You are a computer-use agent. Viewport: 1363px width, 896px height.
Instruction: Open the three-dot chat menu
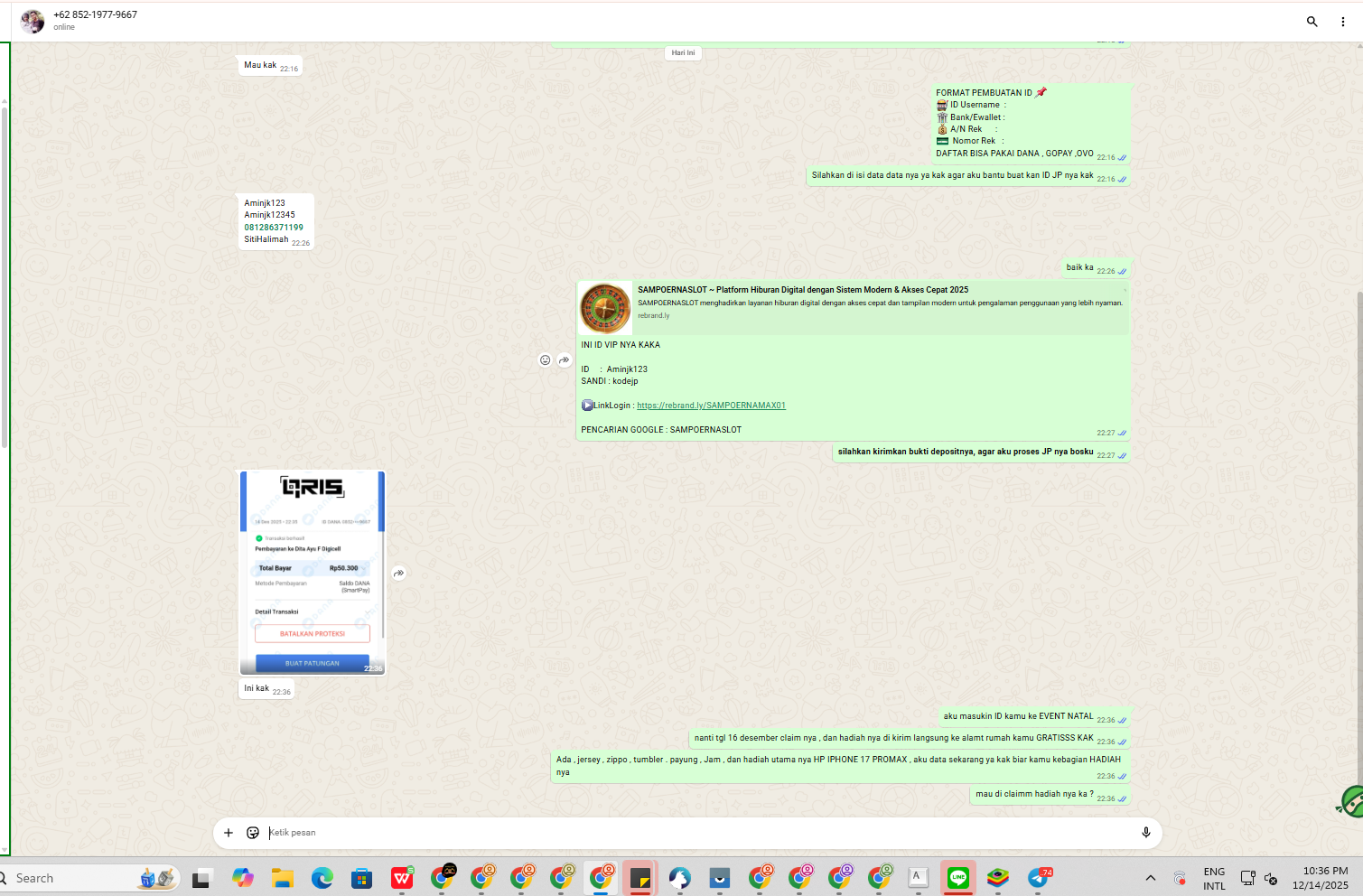(x=1343, y=22)
